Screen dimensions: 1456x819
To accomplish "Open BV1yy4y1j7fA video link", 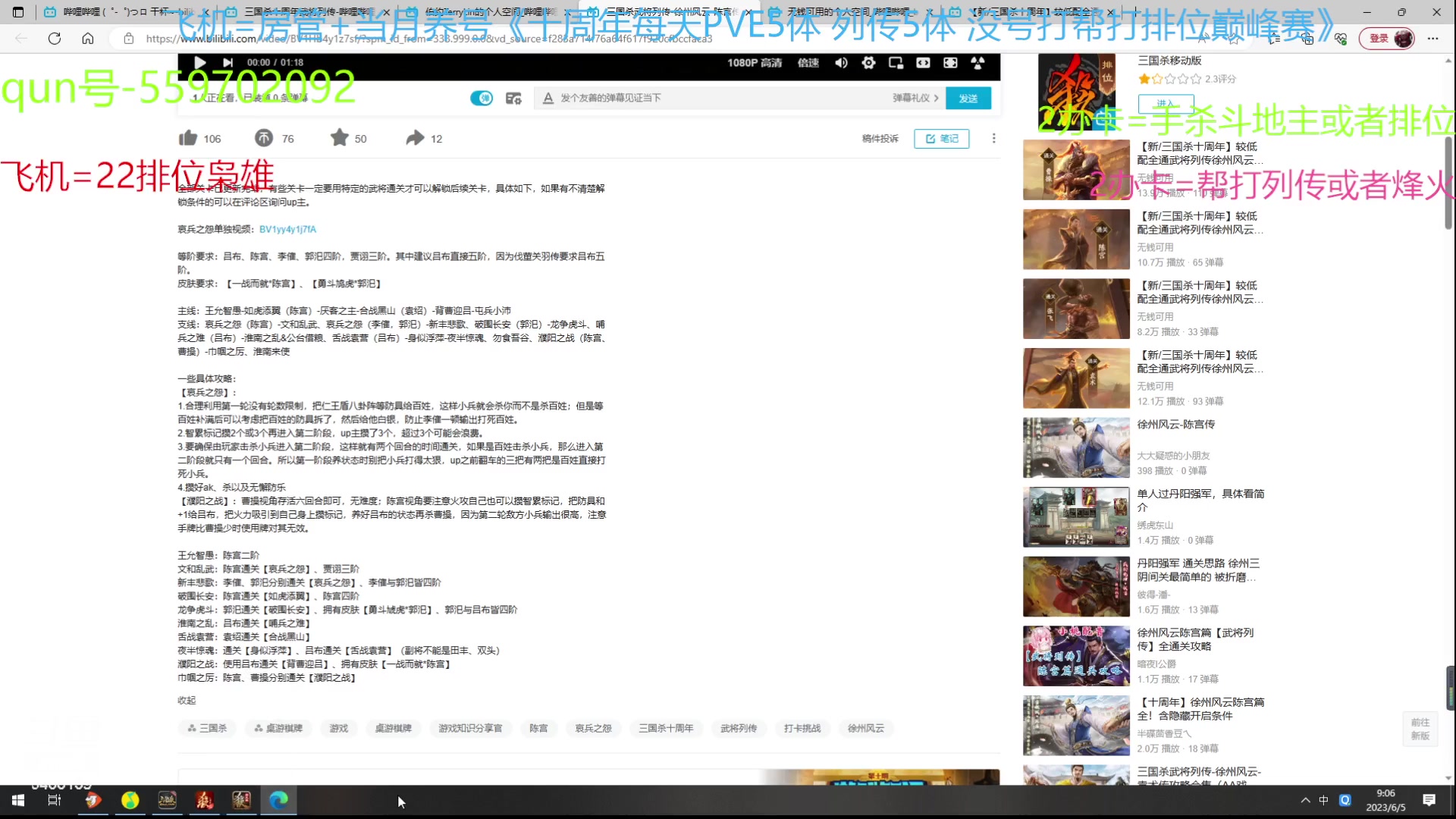I will [x=287, y=229].
